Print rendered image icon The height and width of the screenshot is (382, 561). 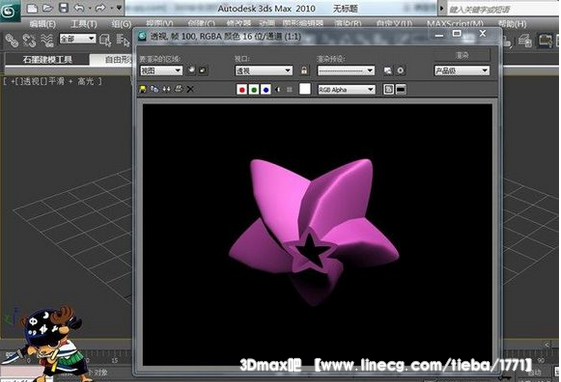tap(178, 89)
